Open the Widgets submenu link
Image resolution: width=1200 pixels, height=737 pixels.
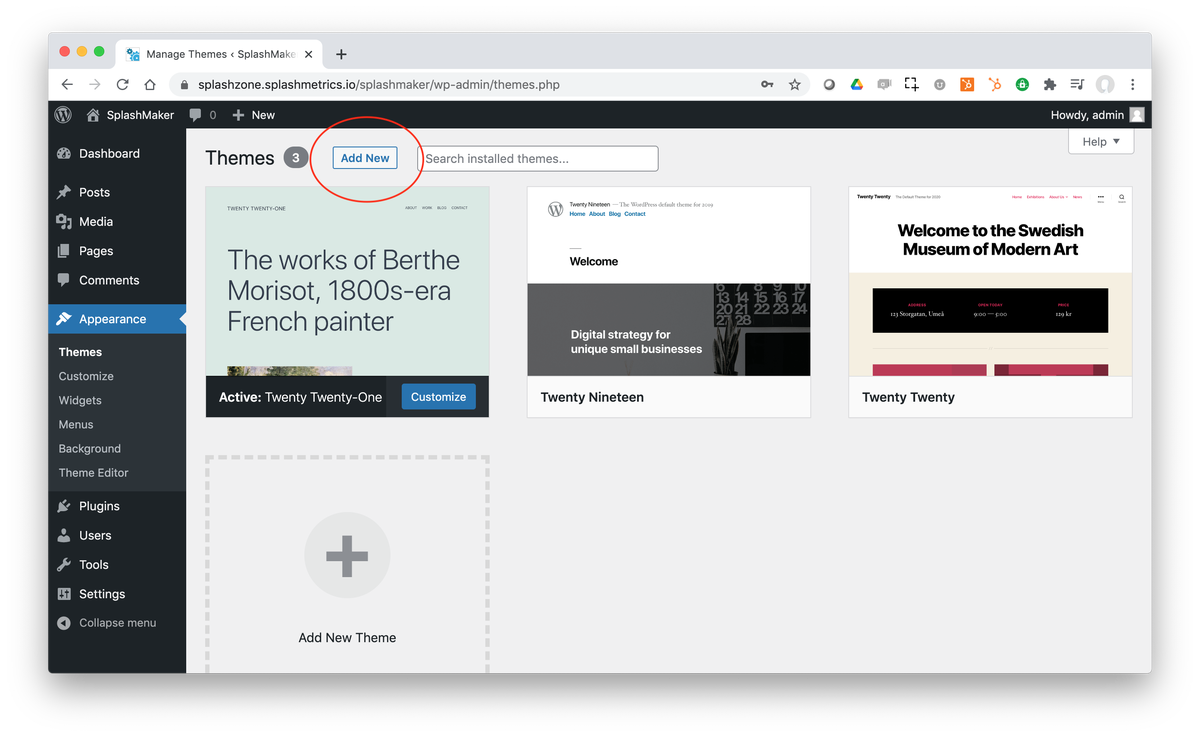(x=80, y=400)
